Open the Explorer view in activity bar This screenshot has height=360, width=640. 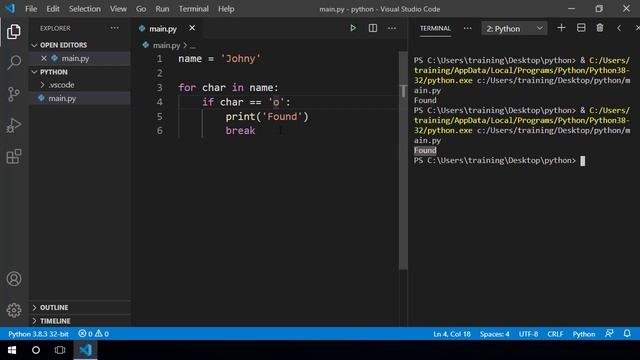14,32
